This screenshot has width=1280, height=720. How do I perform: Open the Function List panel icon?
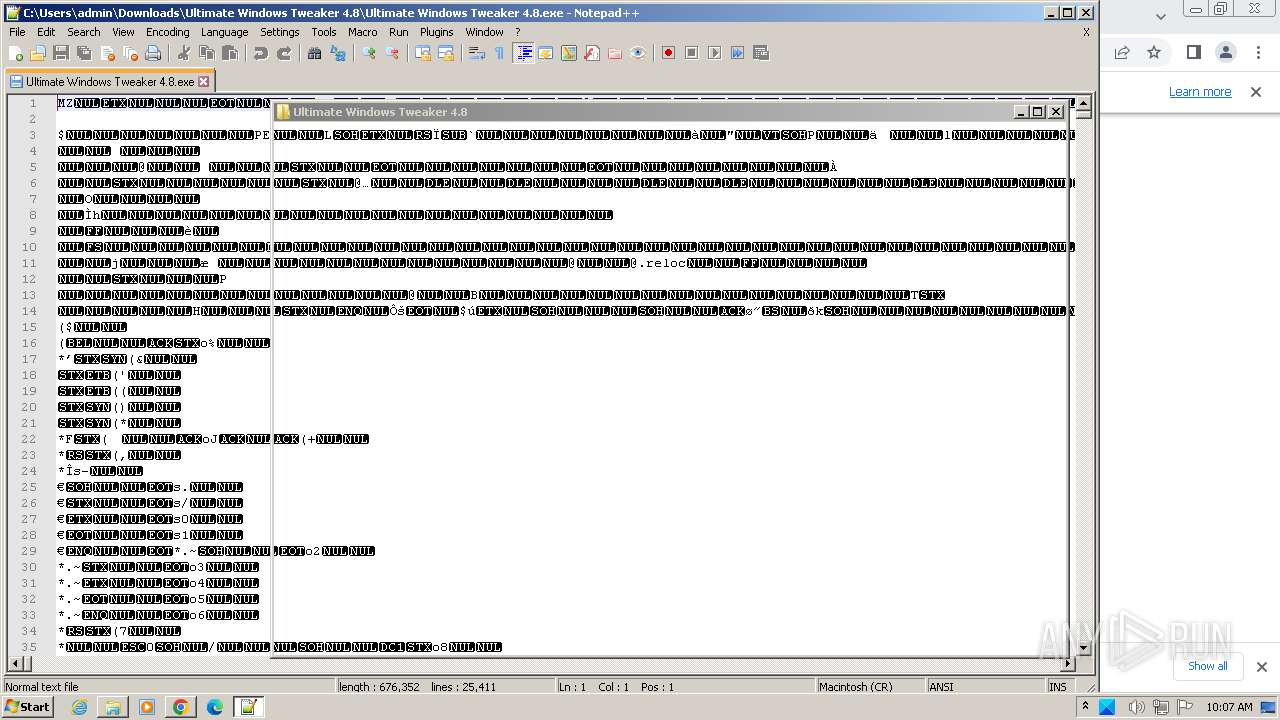pos(592,53)
